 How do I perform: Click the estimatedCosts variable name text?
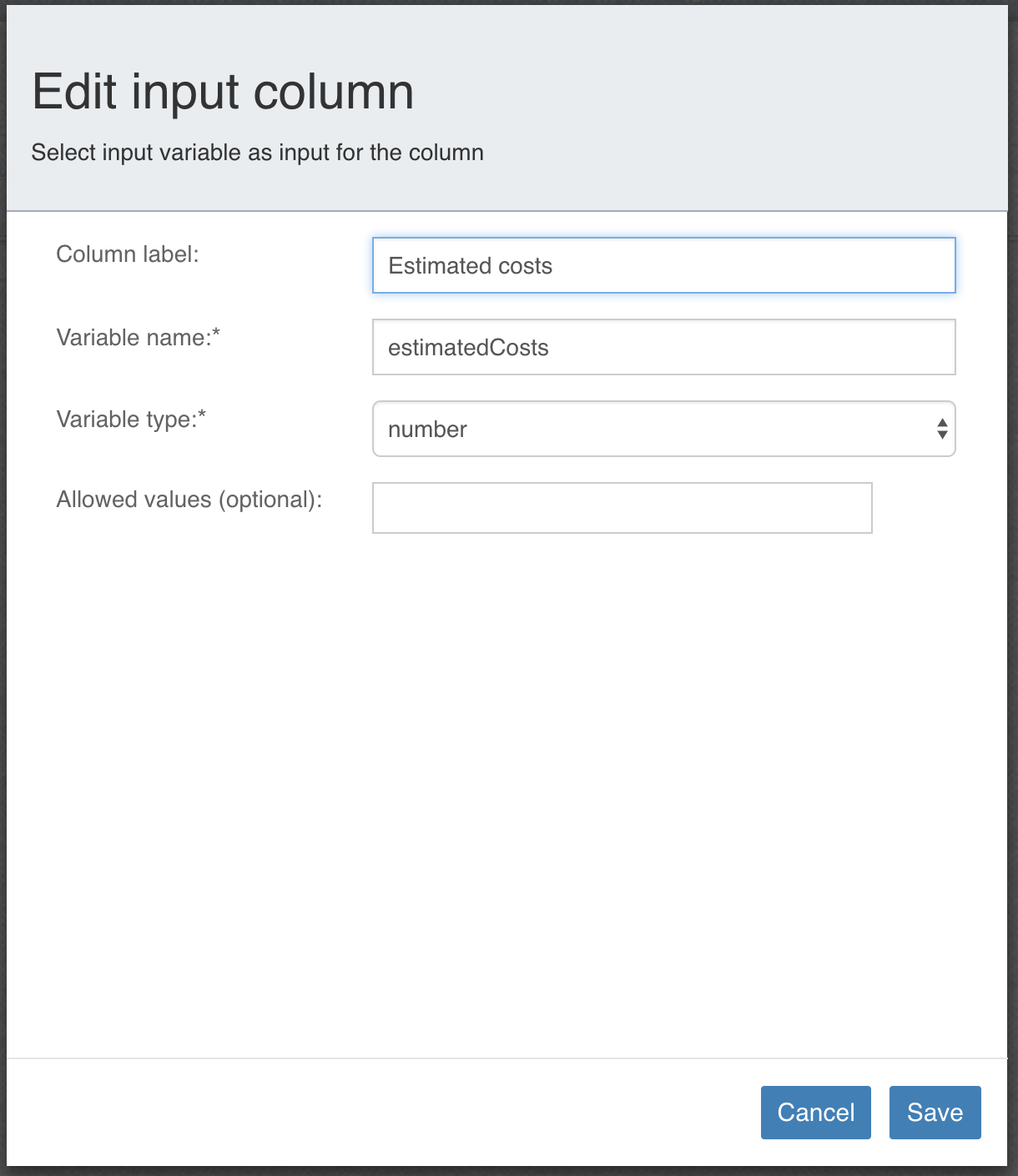(469, 347)
